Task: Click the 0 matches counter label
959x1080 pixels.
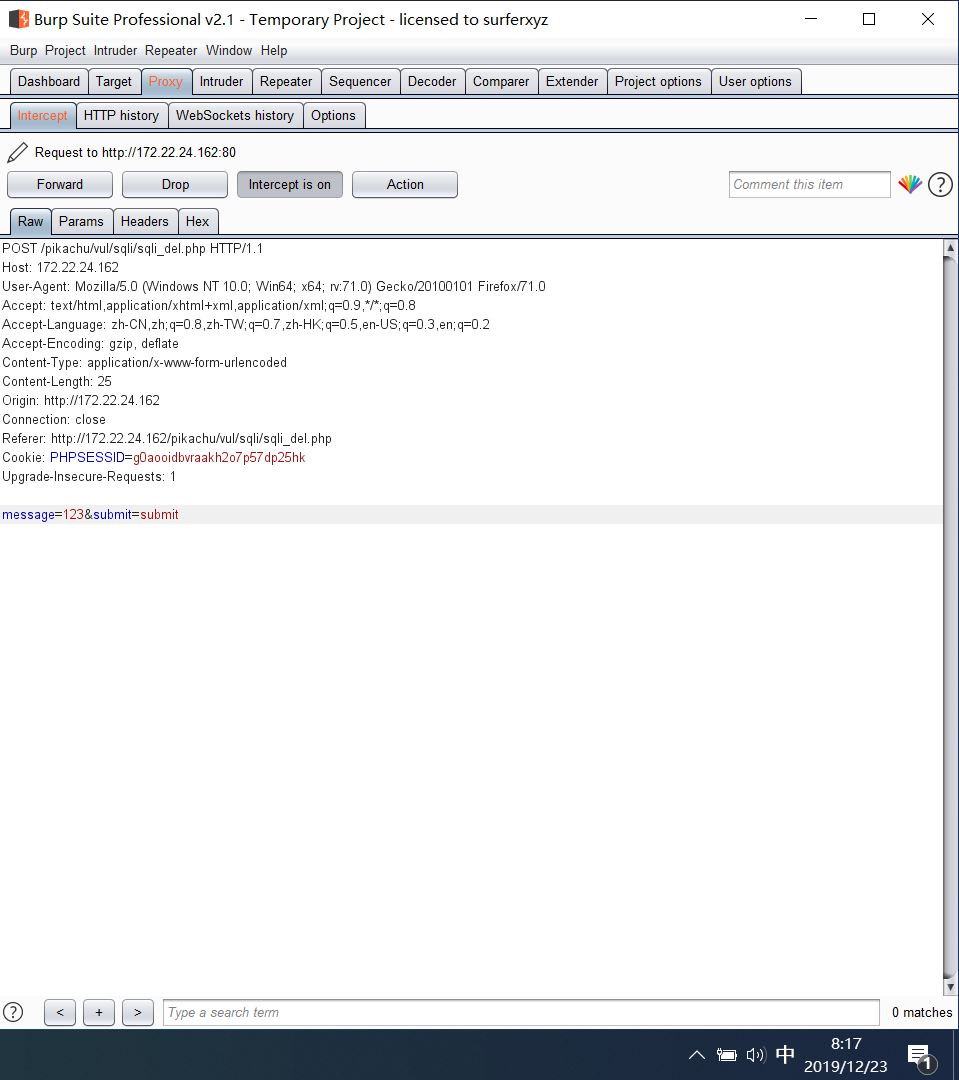Action: pos(922,1012)
